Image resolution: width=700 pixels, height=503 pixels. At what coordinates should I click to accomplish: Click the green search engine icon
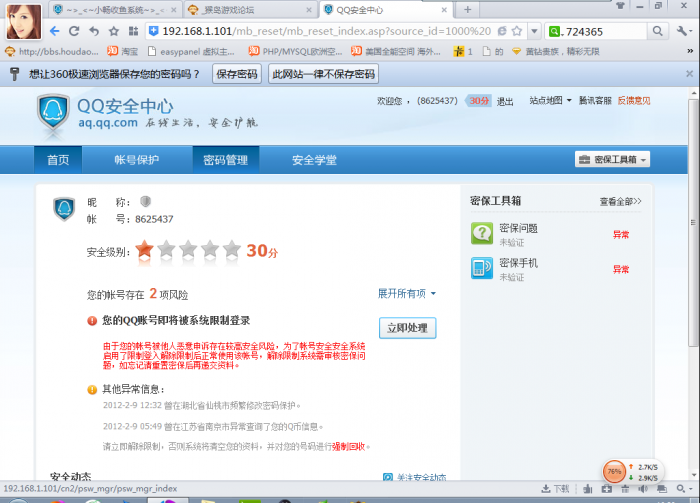pyautogui.click(x=554, y=31)
